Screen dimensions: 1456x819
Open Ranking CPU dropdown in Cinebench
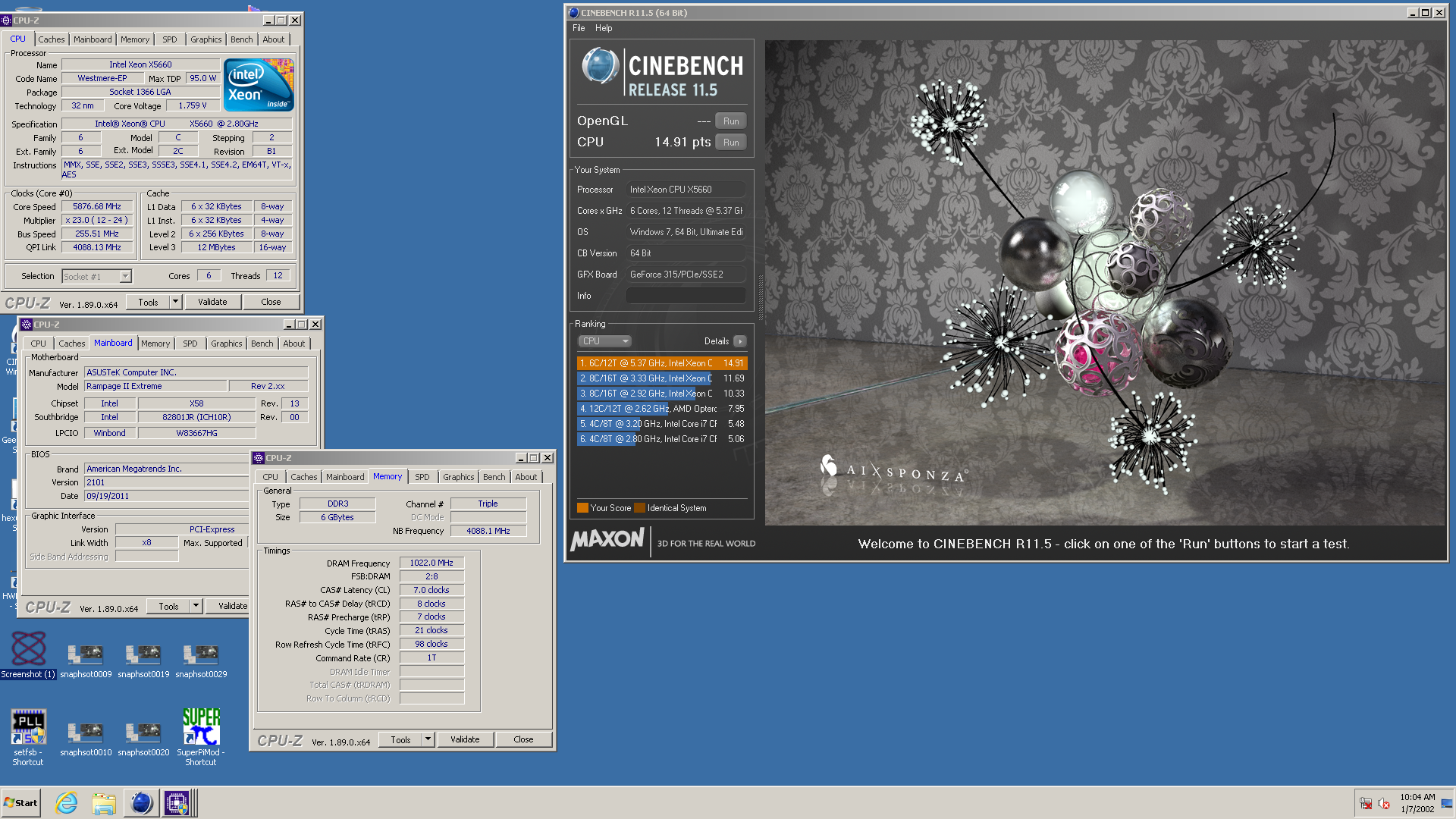click(604, 341)
